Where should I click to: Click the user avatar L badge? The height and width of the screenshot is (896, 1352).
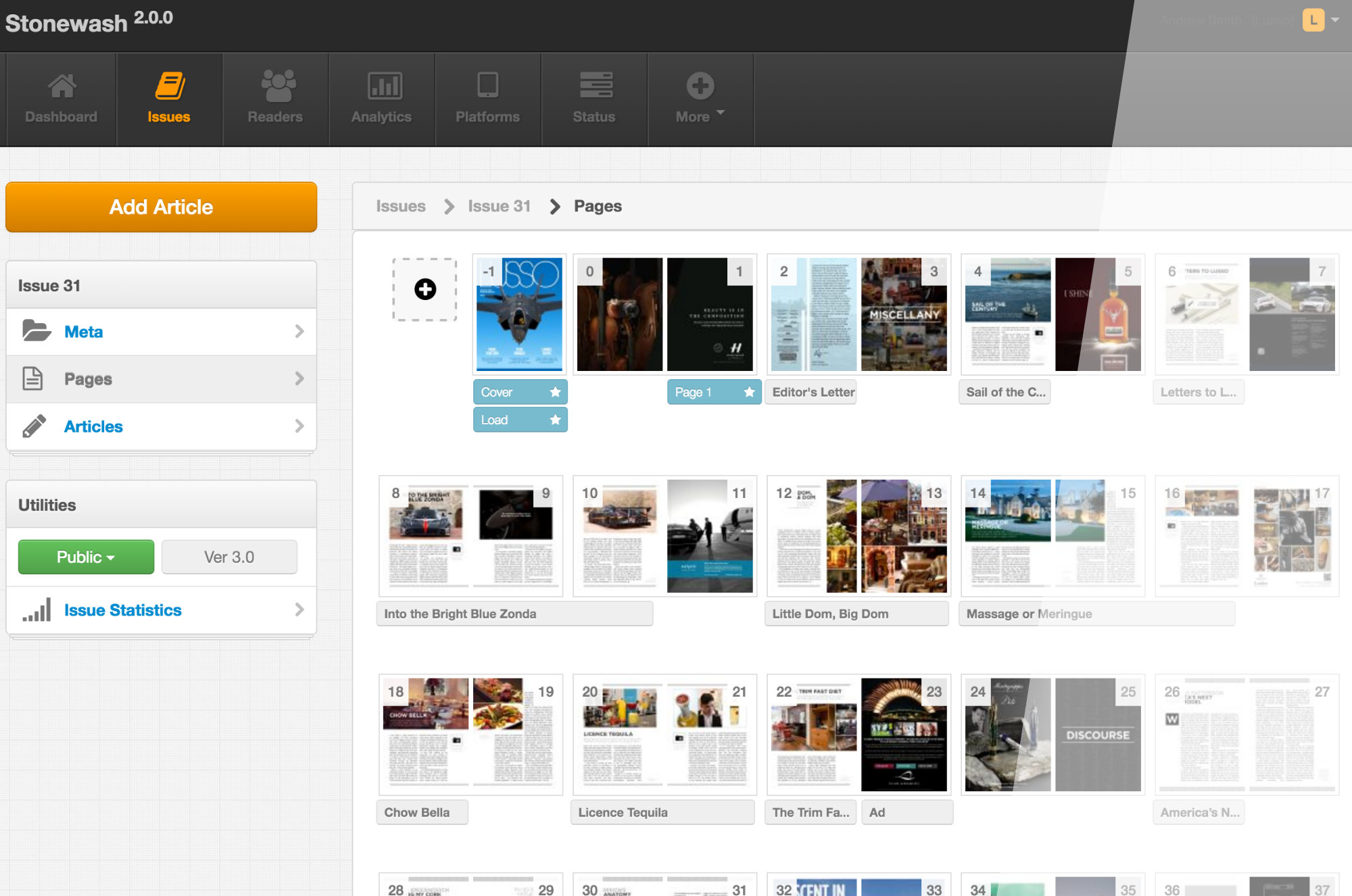point(1313,20)
